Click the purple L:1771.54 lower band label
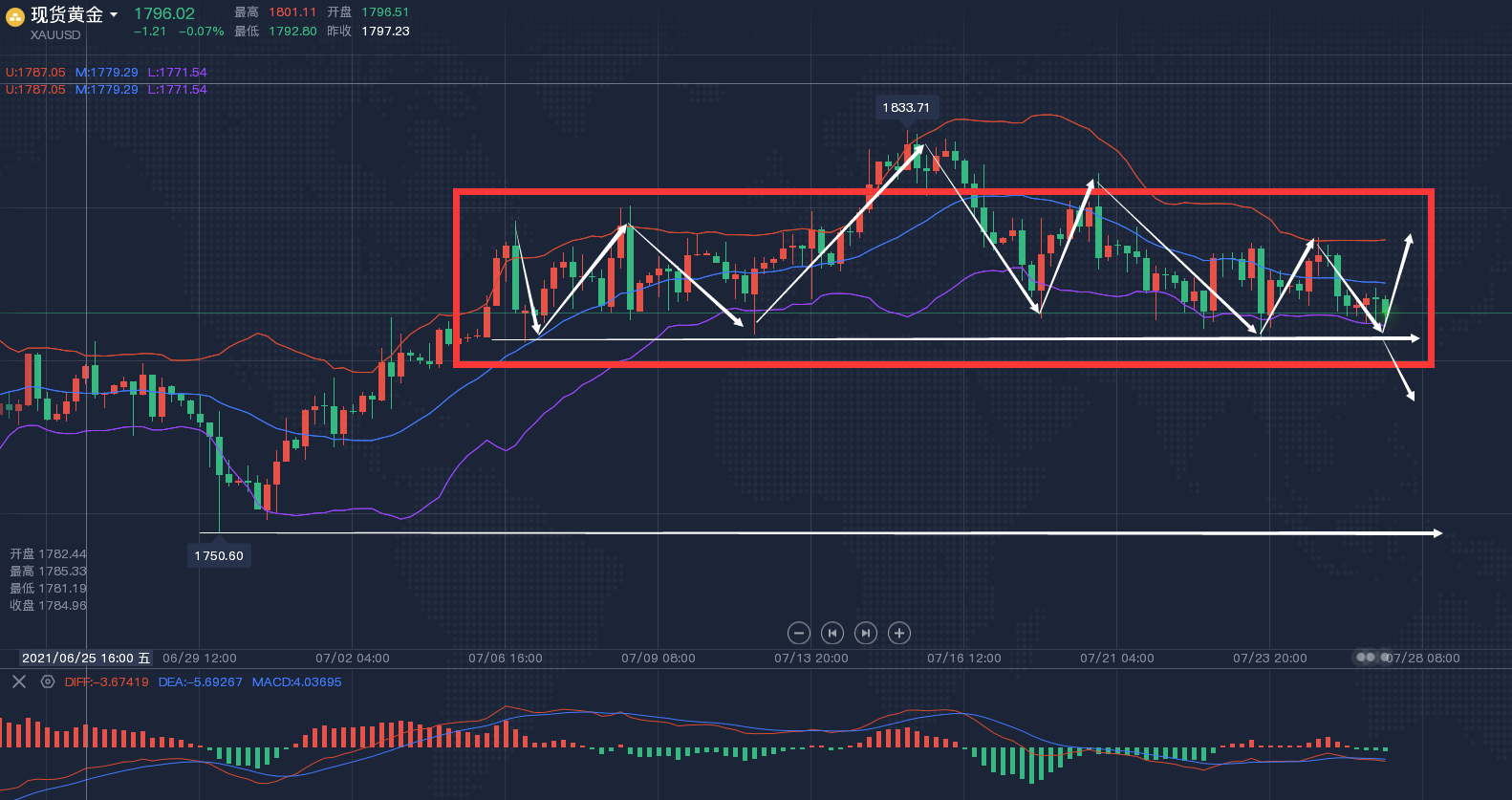The image size is (1512, 800). [x=177, y=72]
